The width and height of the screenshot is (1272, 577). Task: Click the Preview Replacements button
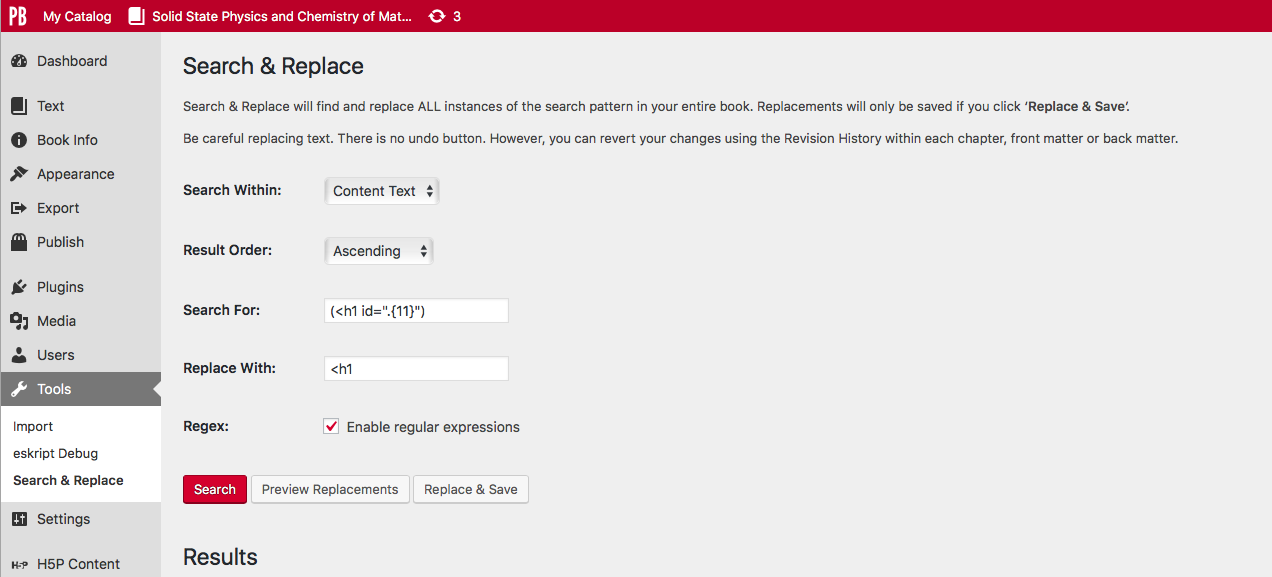point(330,489)
